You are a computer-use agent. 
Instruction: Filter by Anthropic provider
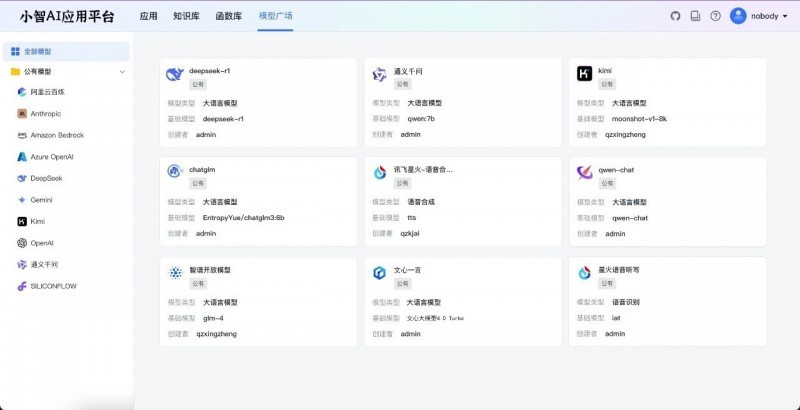tap(45, 113)
